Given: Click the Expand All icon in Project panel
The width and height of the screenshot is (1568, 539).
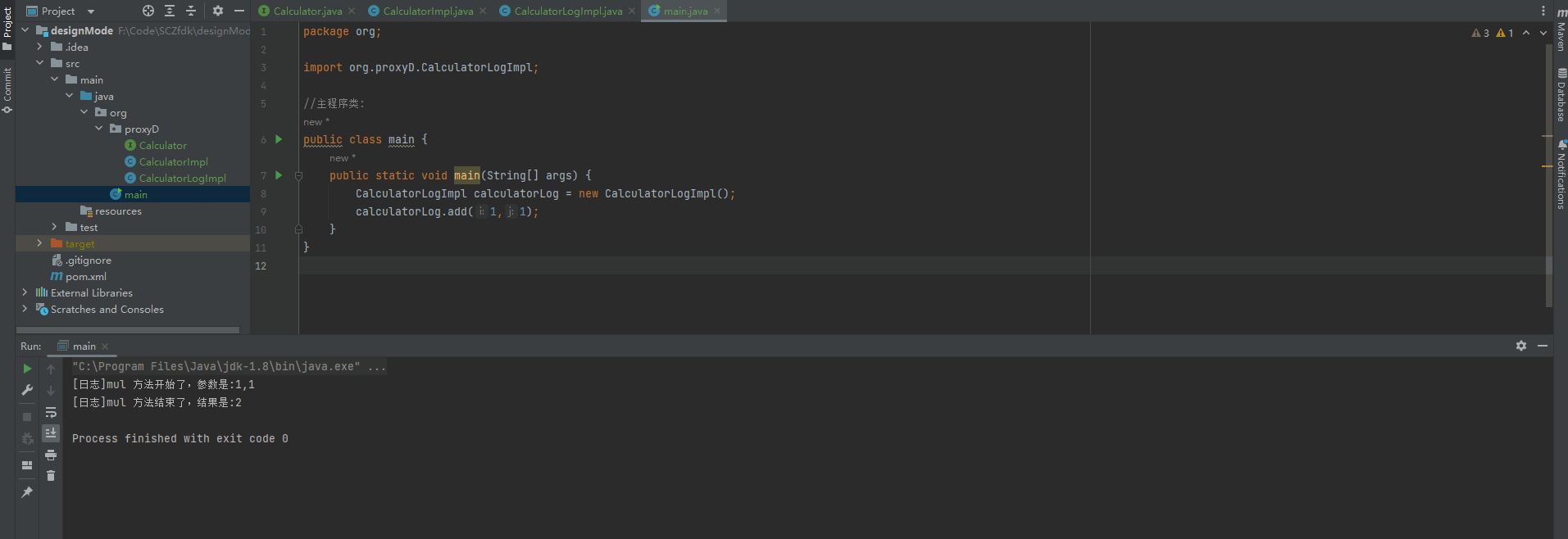Looking at the screenshot, I should point(170,11).
